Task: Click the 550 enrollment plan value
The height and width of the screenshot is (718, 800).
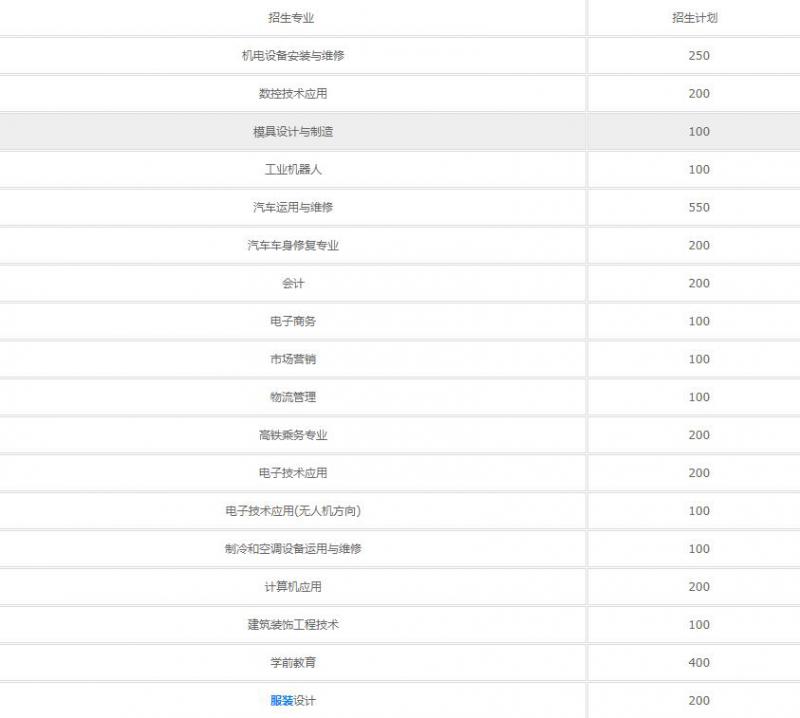Action: click(x=698, y=208)
